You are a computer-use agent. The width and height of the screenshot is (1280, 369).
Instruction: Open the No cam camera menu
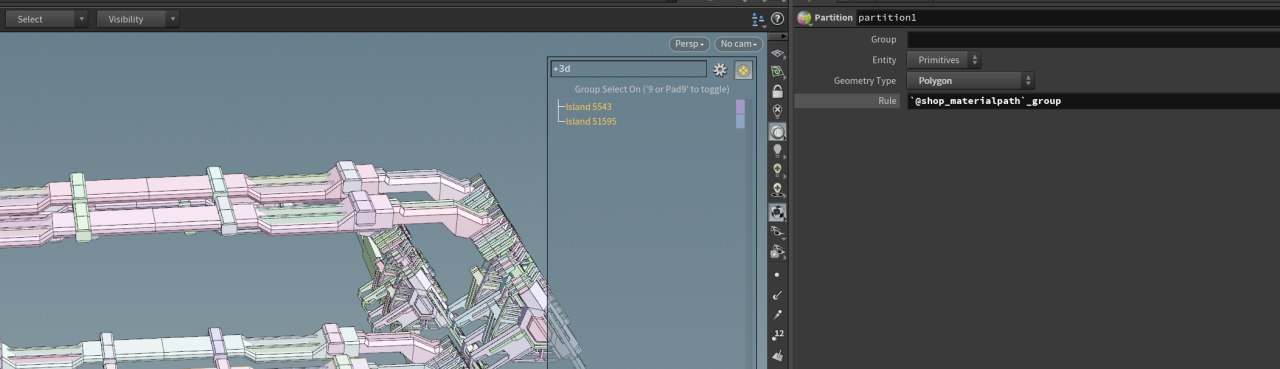739,45
